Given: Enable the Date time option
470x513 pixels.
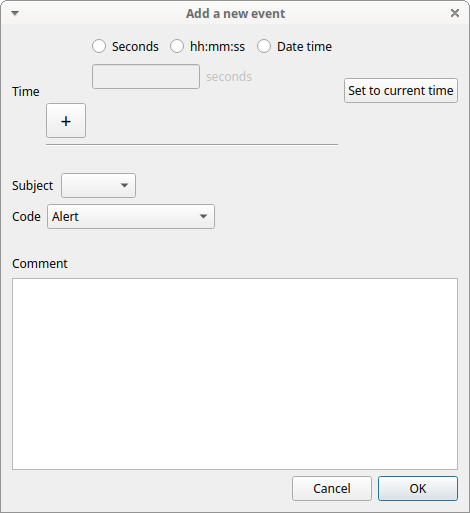Looking at the screenshot, I should pyautogui.click(x=264, y=46).
